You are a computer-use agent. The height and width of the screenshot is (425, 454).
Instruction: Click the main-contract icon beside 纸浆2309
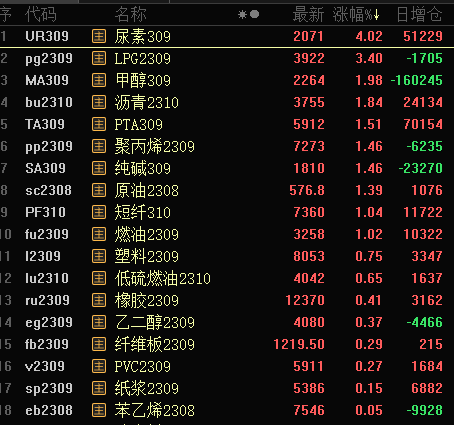[x=99, y=388]
